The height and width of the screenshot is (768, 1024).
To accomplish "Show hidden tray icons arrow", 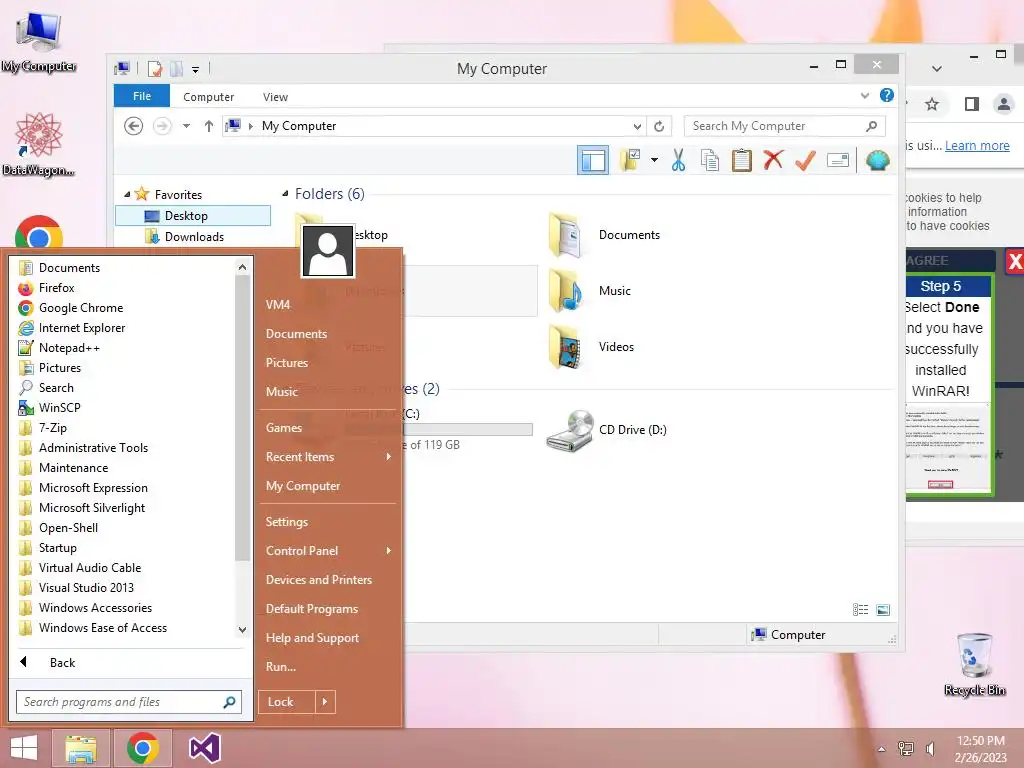I will click(882, 749).
